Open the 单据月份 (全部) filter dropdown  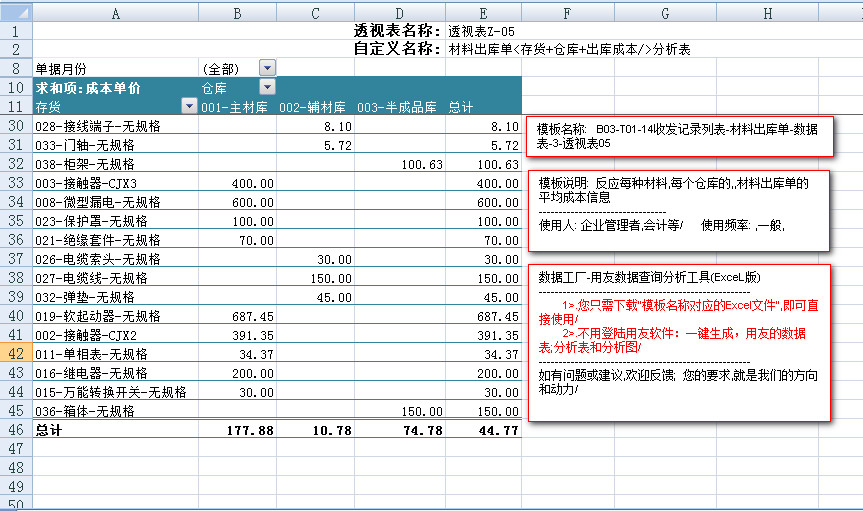pos(267,68)
